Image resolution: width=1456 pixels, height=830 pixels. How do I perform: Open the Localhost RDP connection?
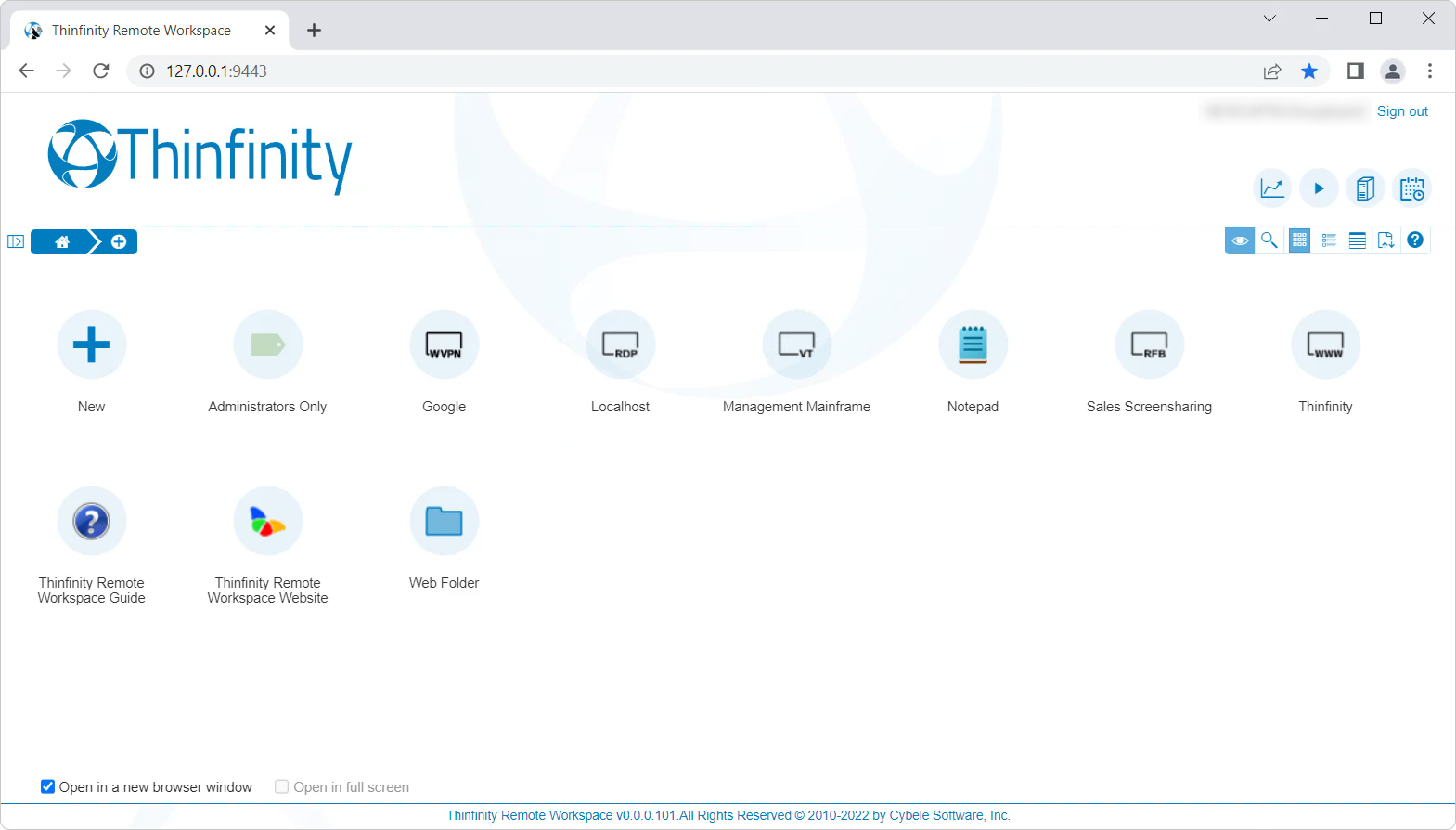(x=620, y=344)
